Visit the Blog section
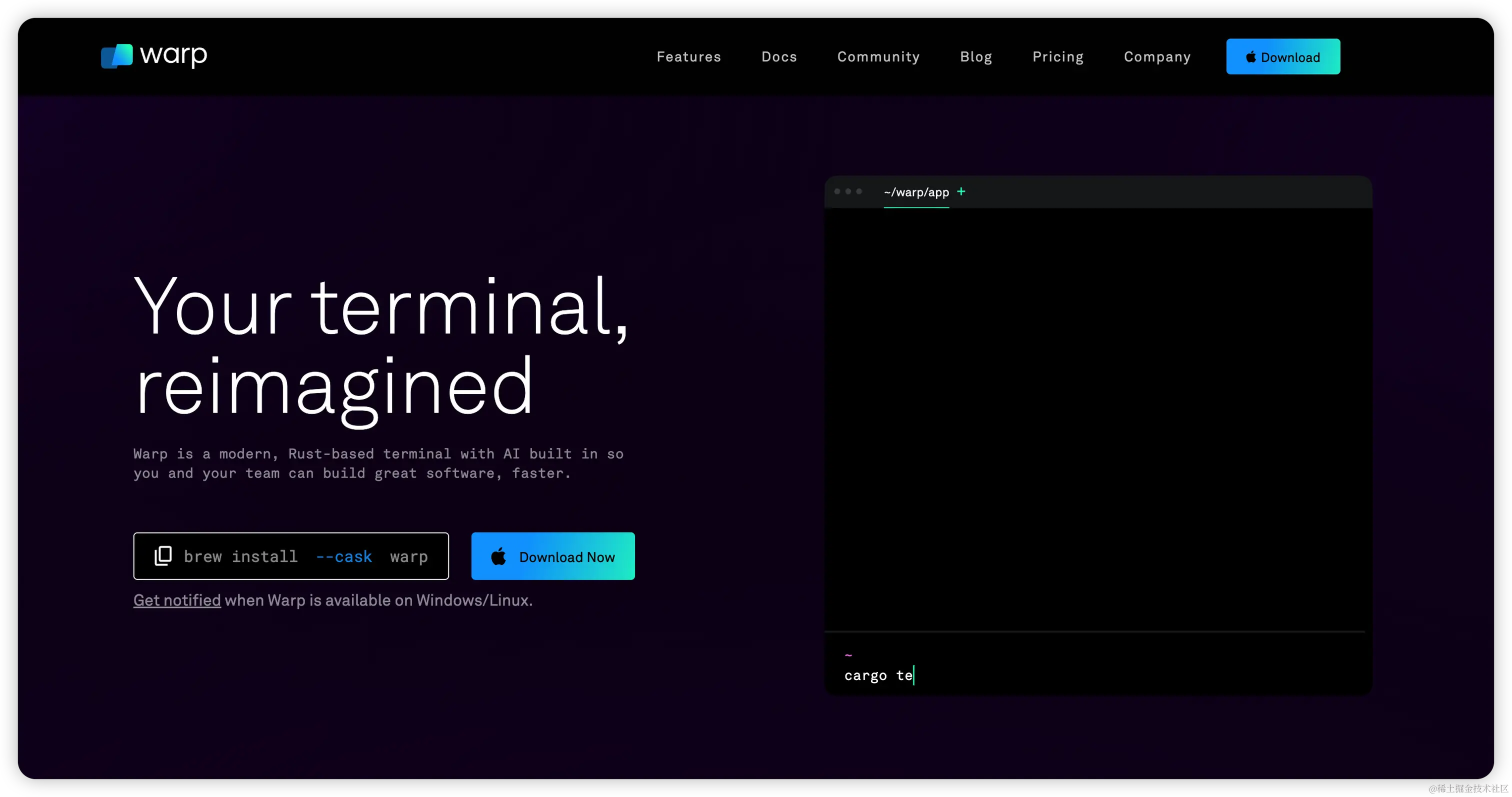The height and width of the screenshot is (797, 1512). click(x=976, y=57)
